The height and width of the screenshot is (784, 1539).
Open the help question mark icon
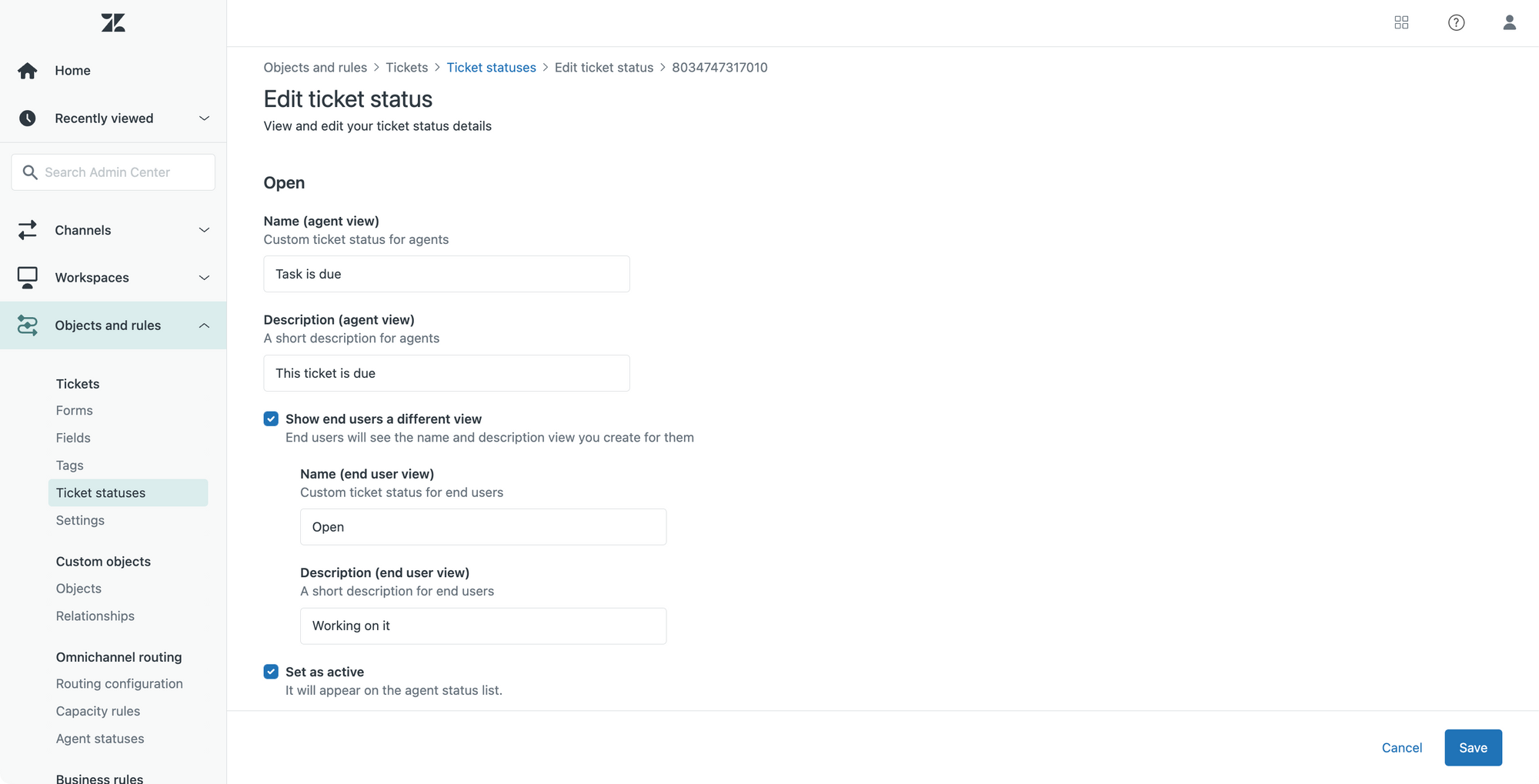click(x=1456, y=23)
